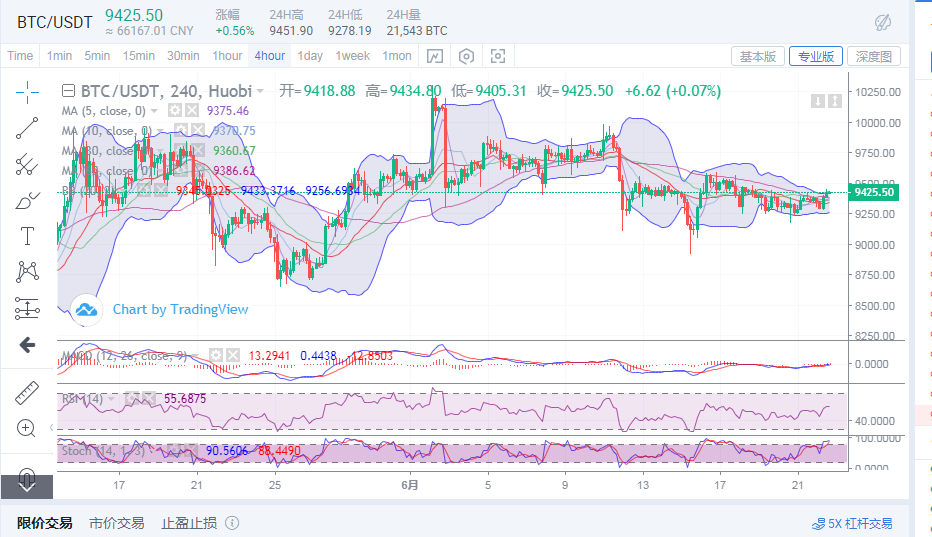Click the zoom in magnifier tool
Viewport: 932px width, 537px height.
(x=27, y=428)
